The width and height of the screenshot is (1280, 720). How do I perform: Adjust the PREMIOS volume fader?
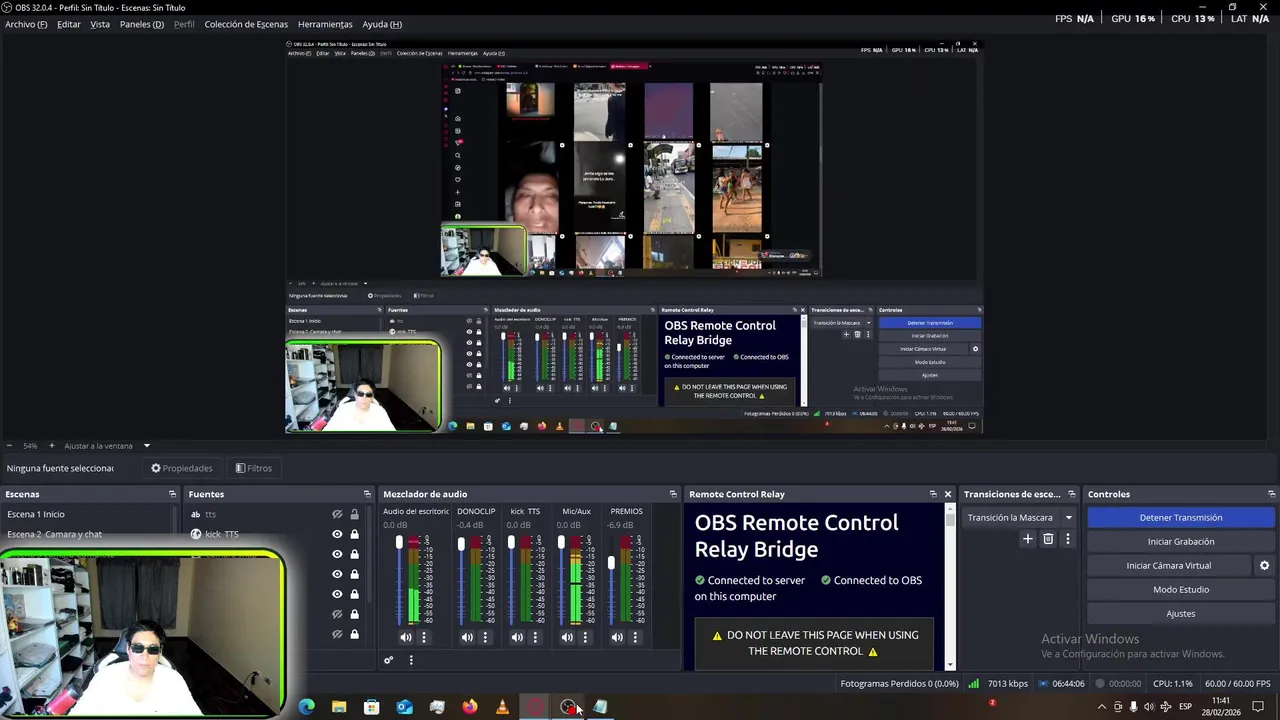point(611,563)
